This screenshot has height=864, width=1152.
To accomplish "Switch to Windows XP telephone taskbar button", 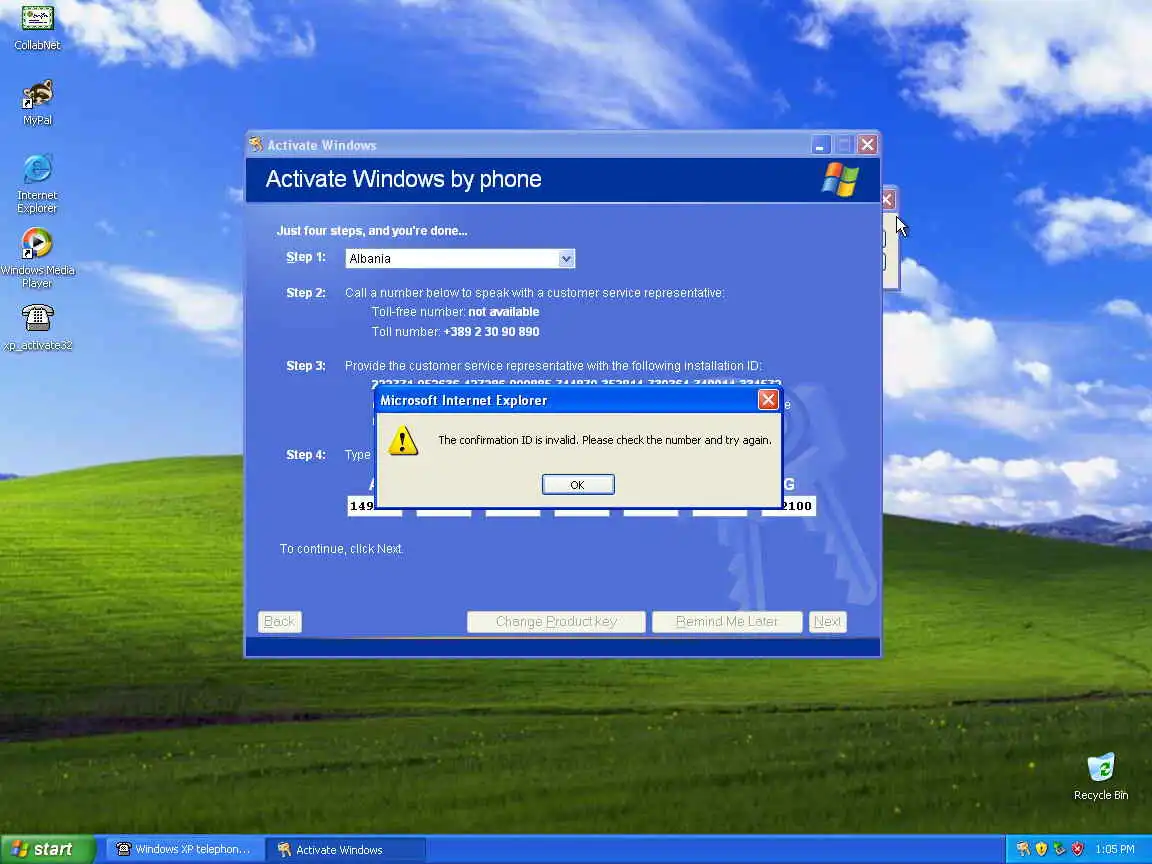I will tap(184, 849).
